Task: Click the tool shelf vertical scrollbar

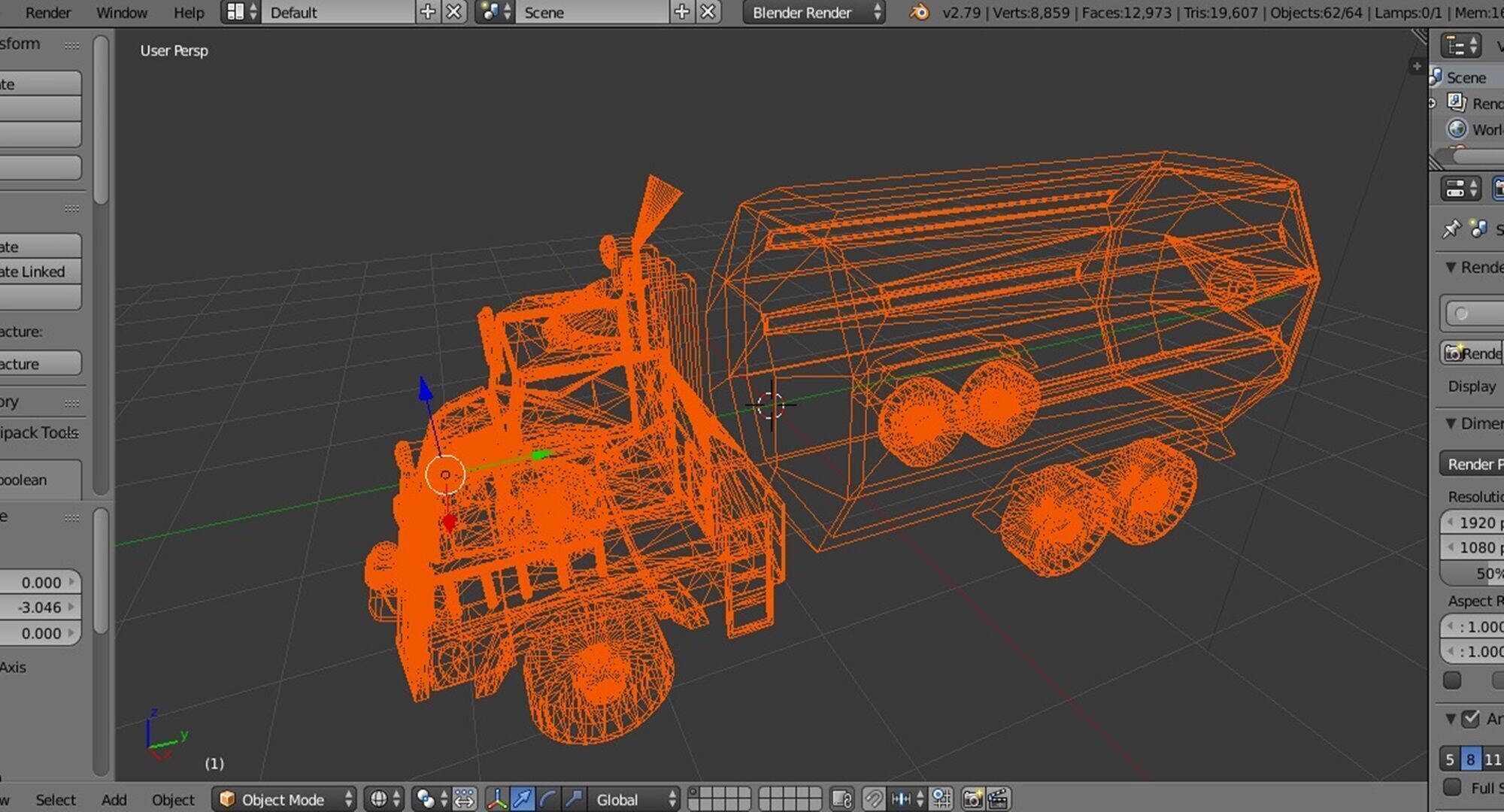Action: point(101,120)
